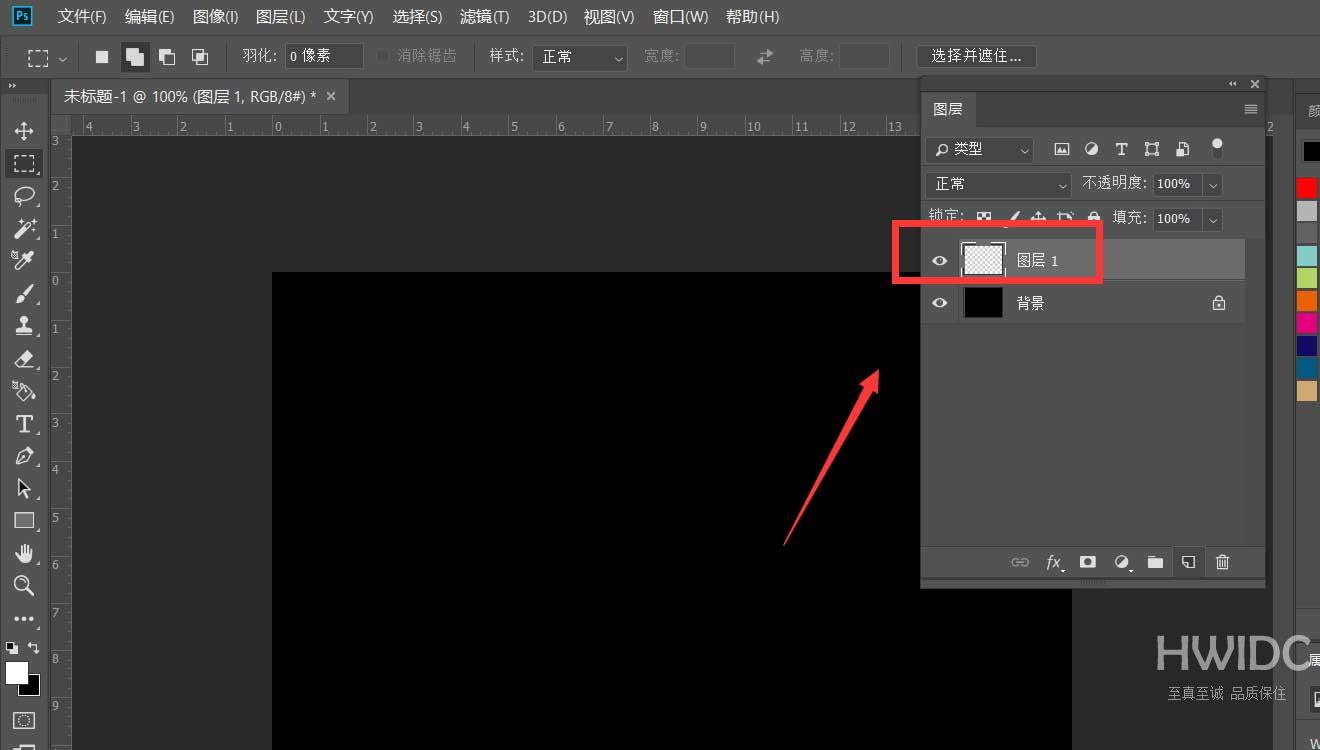The height and width of the screenshot is (750, 1320).
Task: Close the 未标题-1 document tab
Action: pos(331,96)
